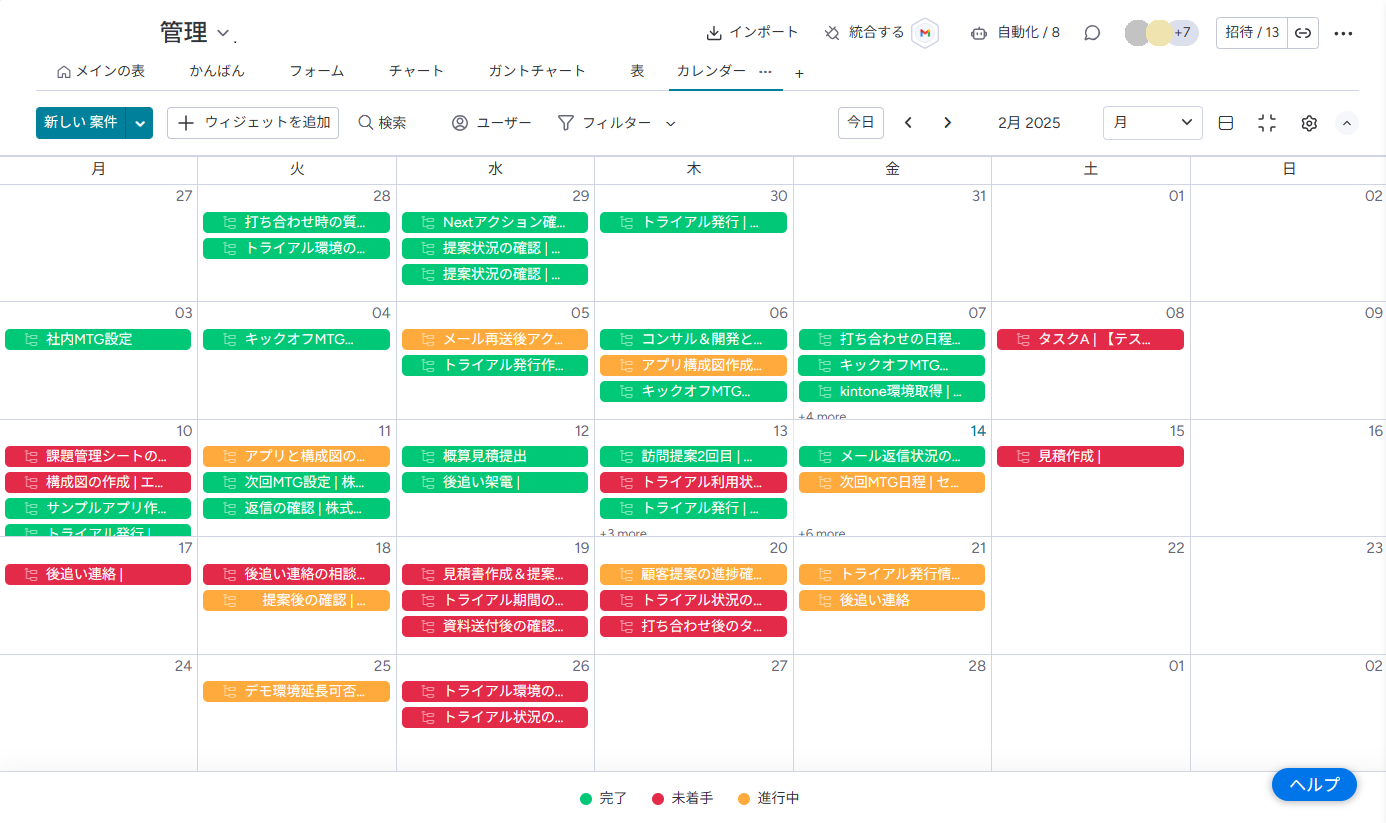Switch to the かんばん tab

217,71
